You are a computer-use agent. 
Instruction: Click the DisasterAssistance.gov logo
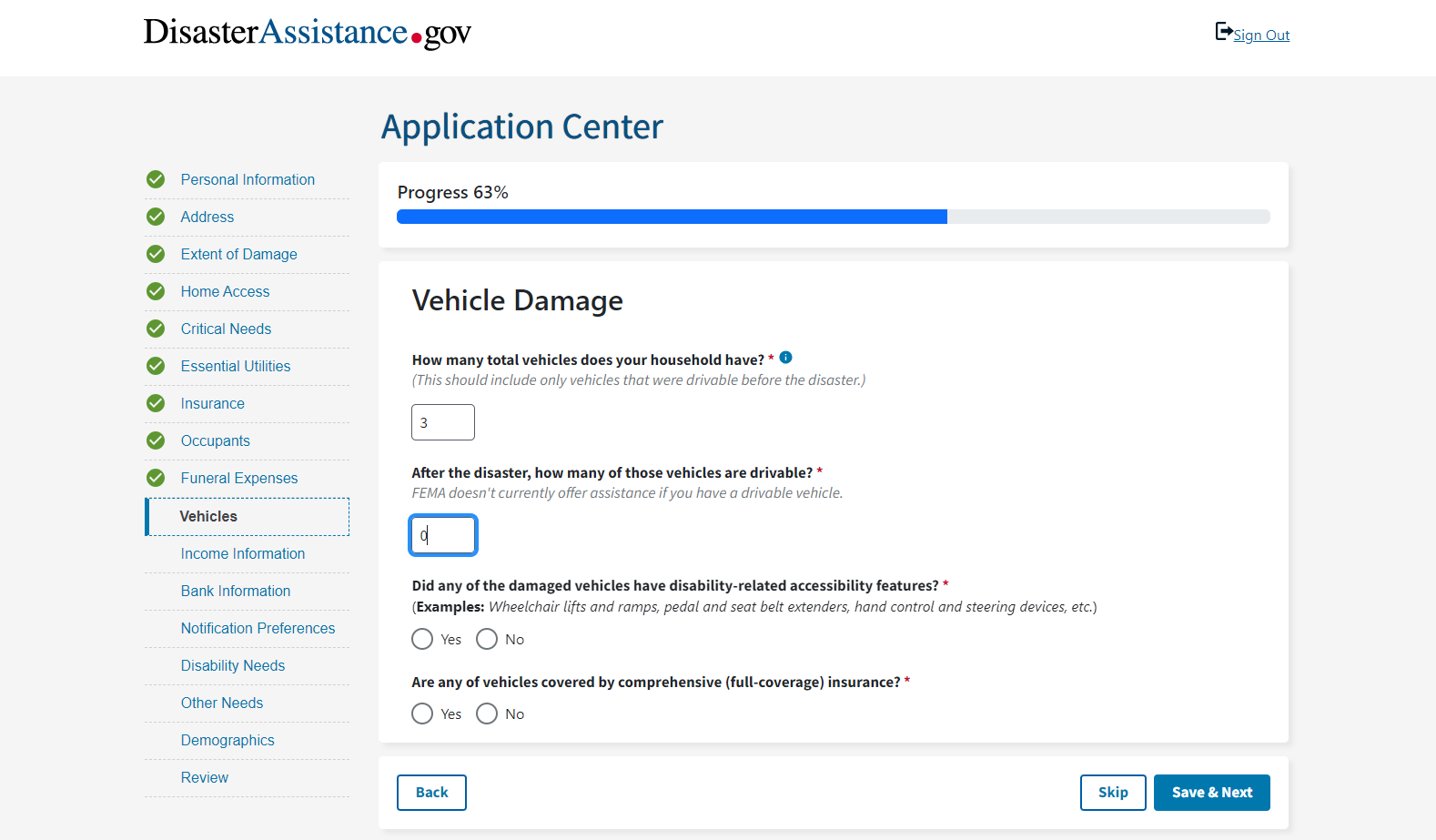point(308,33)
